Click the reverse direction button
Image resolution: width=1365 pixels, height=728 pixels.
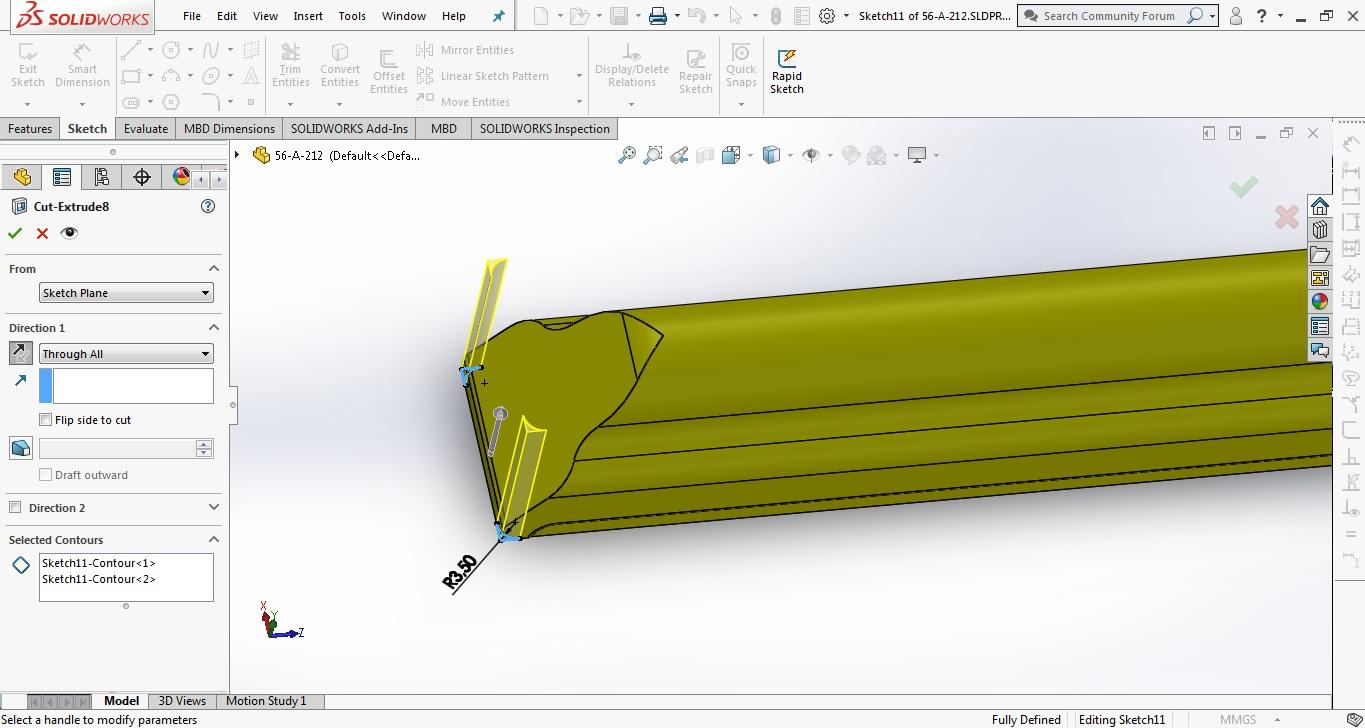point(20,353)
